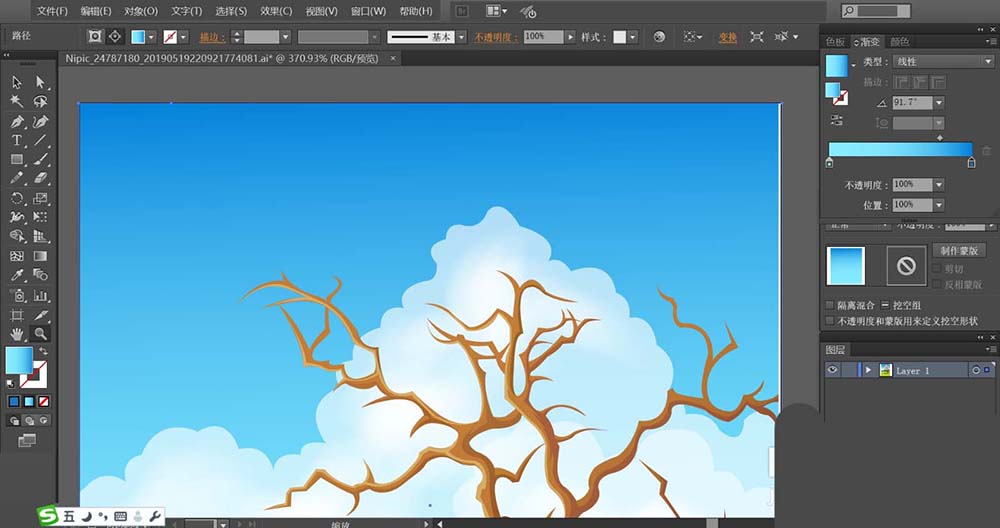Delete the gradient stop with trash icon
The width and height of the screenshot is (1000, 528).
[x=987, y=151]
